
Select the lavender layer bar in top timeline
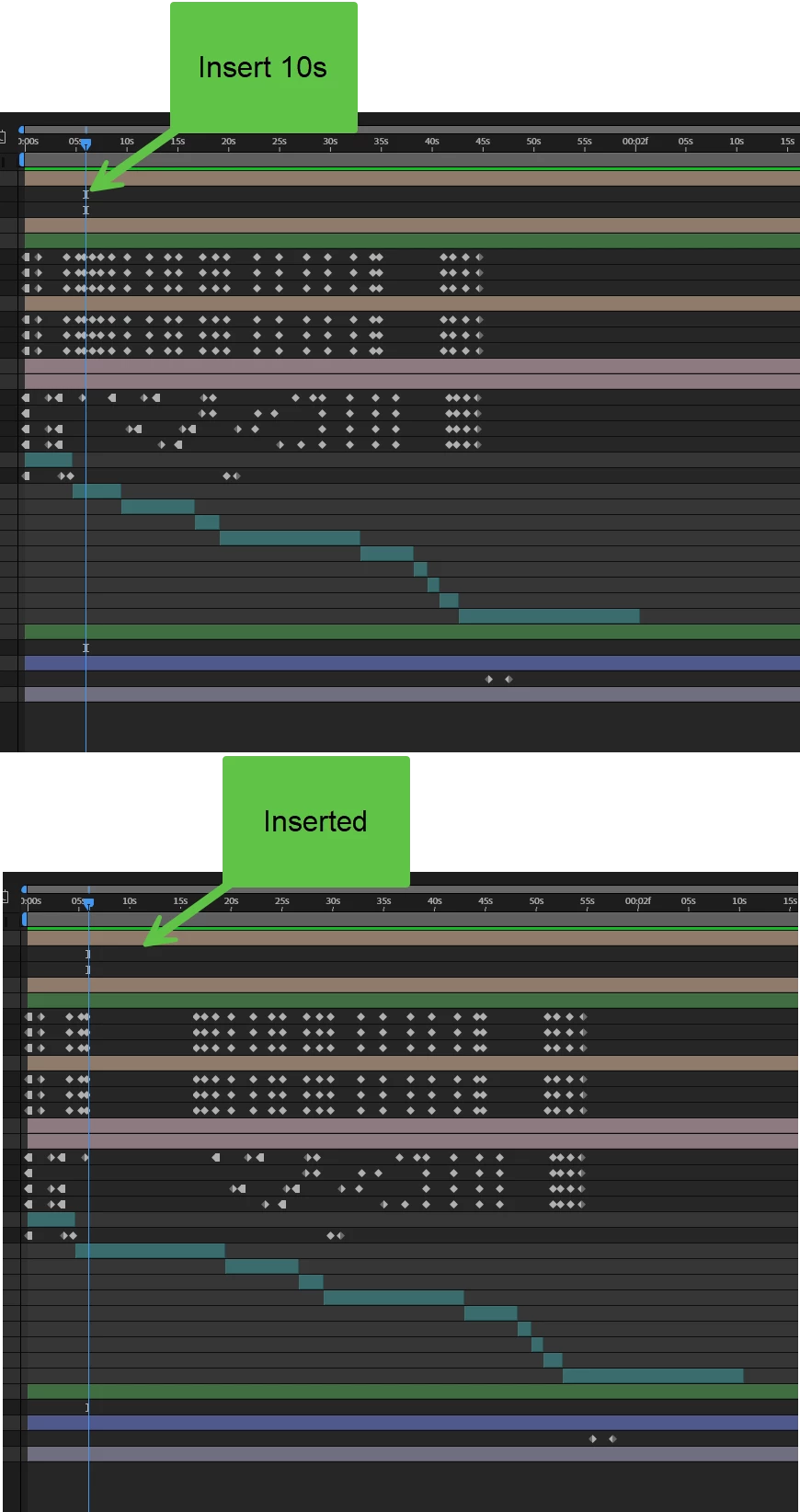pos(412,694)
